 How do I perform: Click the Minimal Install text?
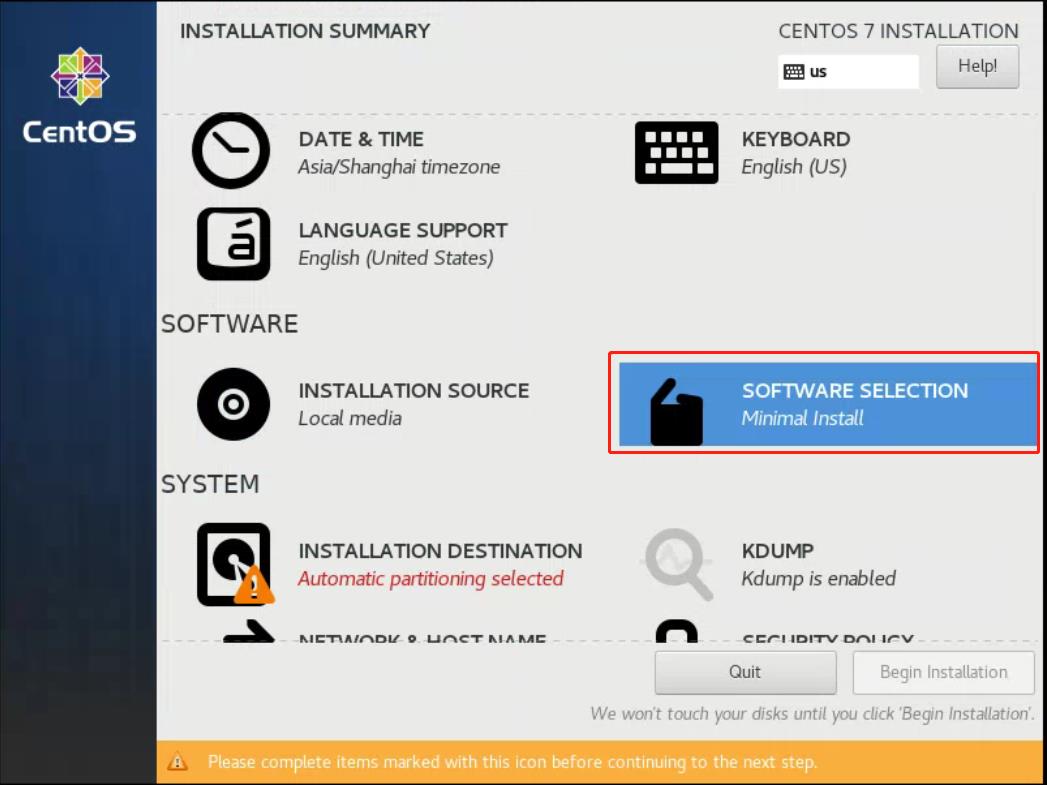click(803, 419)
